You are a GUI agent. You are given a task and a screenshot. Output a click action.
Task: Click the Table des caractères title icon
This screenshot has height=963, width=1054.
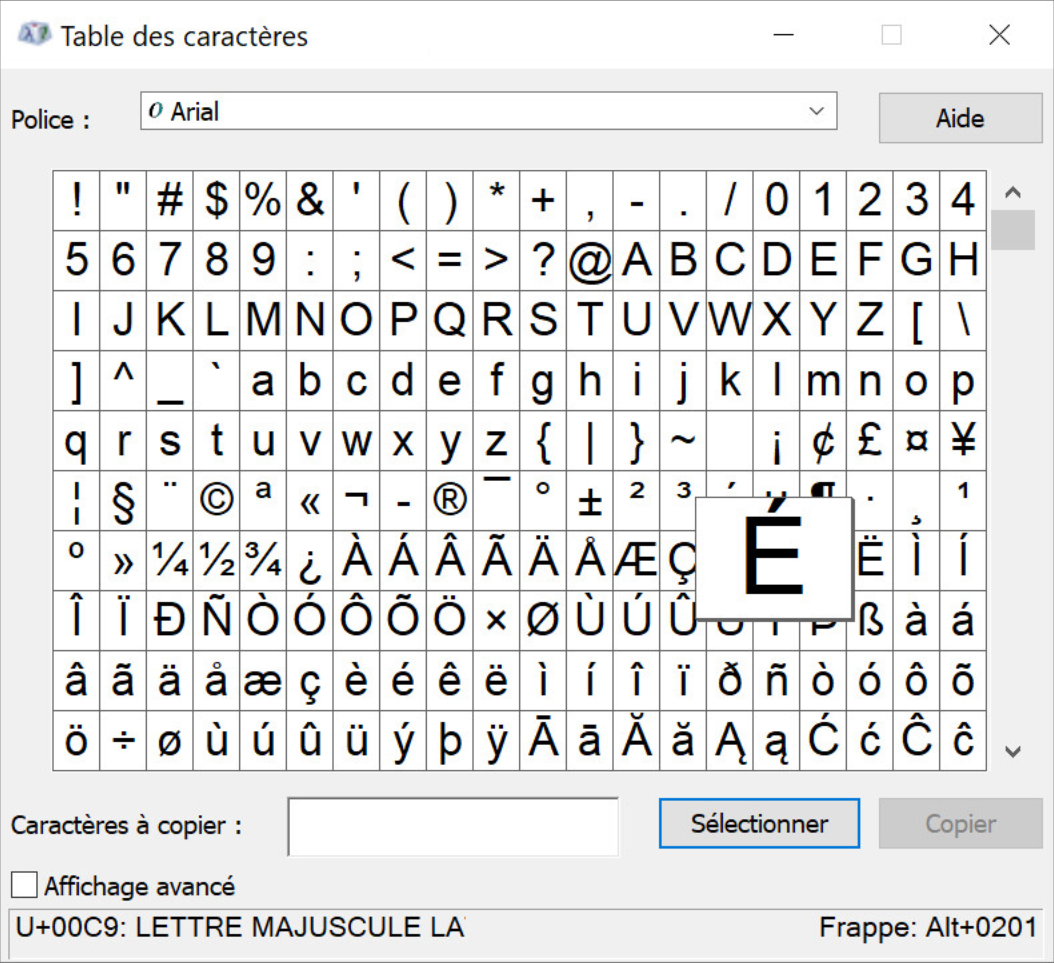pos(34,34)
